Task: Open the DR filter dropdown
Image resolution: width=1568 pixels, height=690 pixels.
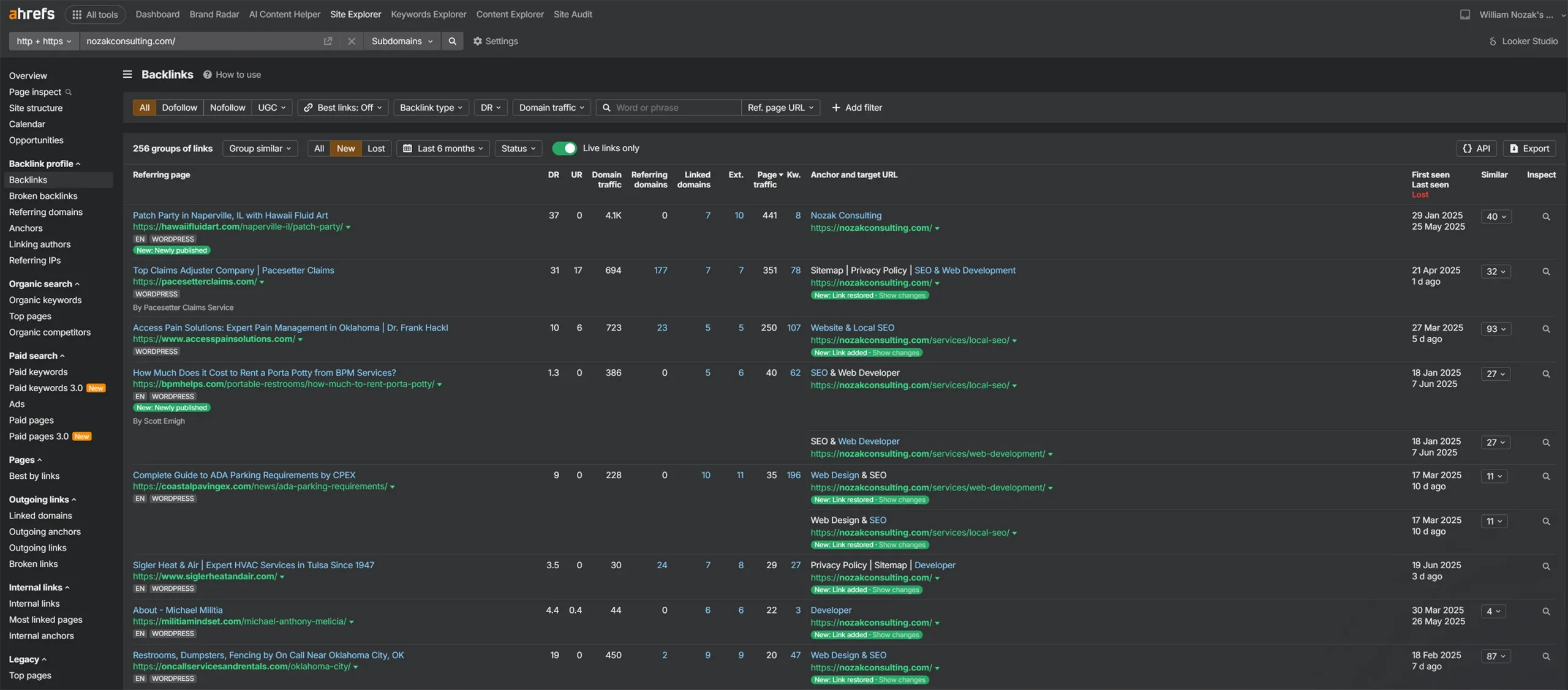Action: coord(491,108)
